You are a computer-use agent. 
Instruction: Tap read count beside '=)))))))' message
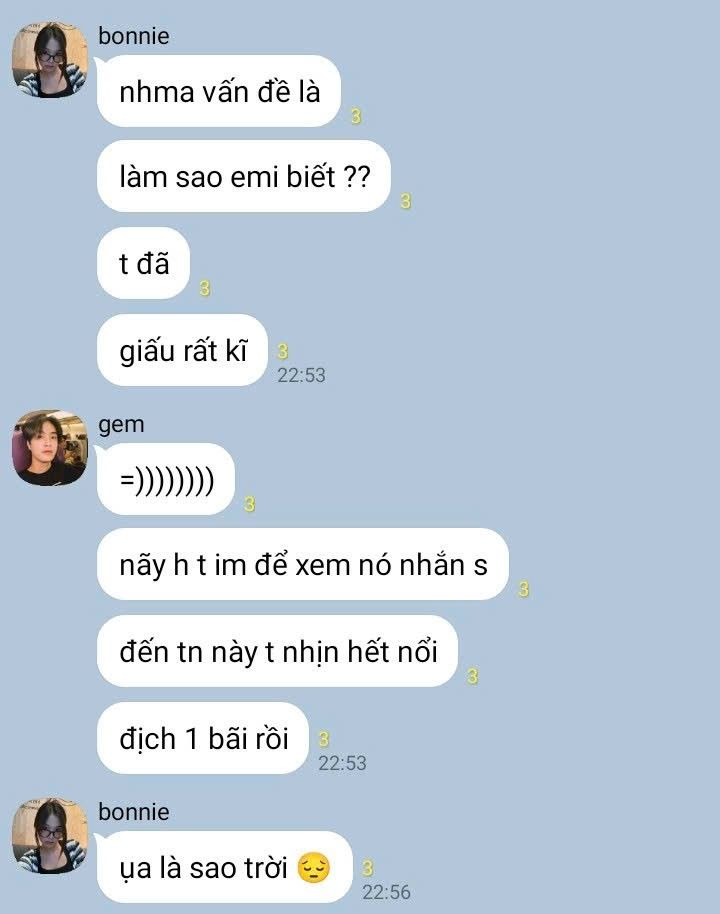coord(250,504)
